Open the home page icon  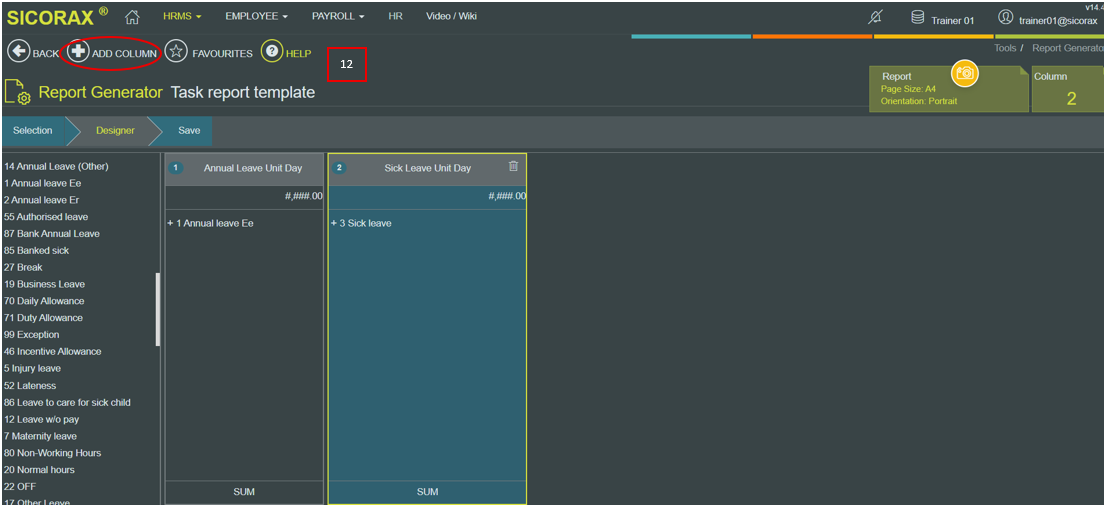(131, 16)
